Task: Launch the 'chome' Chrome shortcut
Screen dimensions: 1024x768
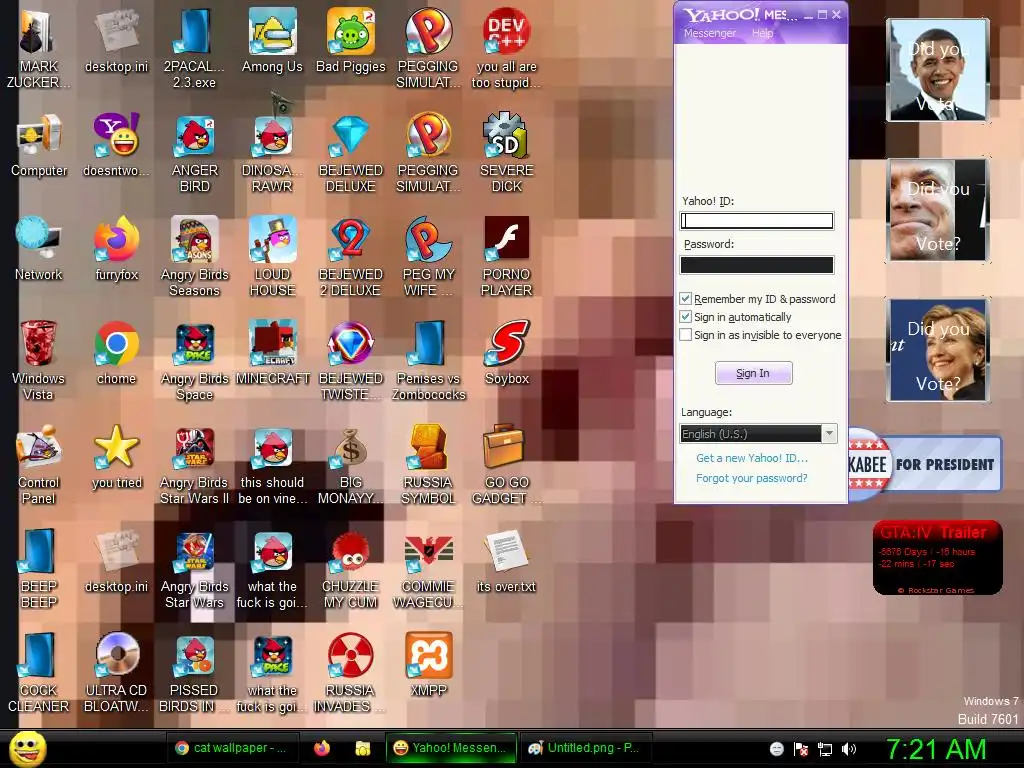Action: coord(116,353)
